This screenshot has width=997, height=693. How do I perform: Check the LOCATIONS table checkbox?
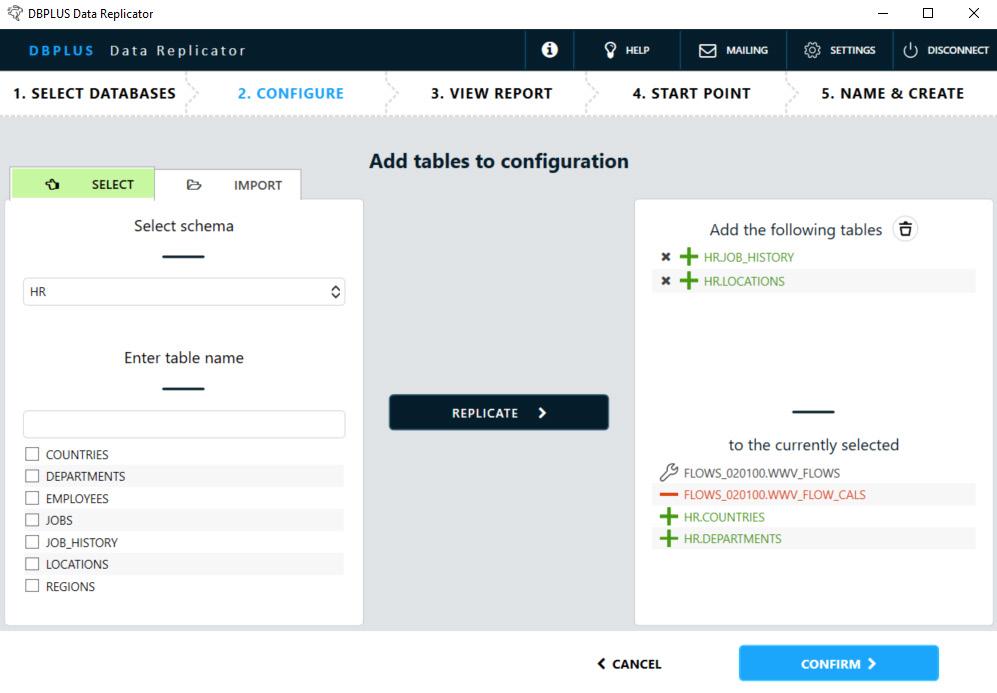click(32, 564)
